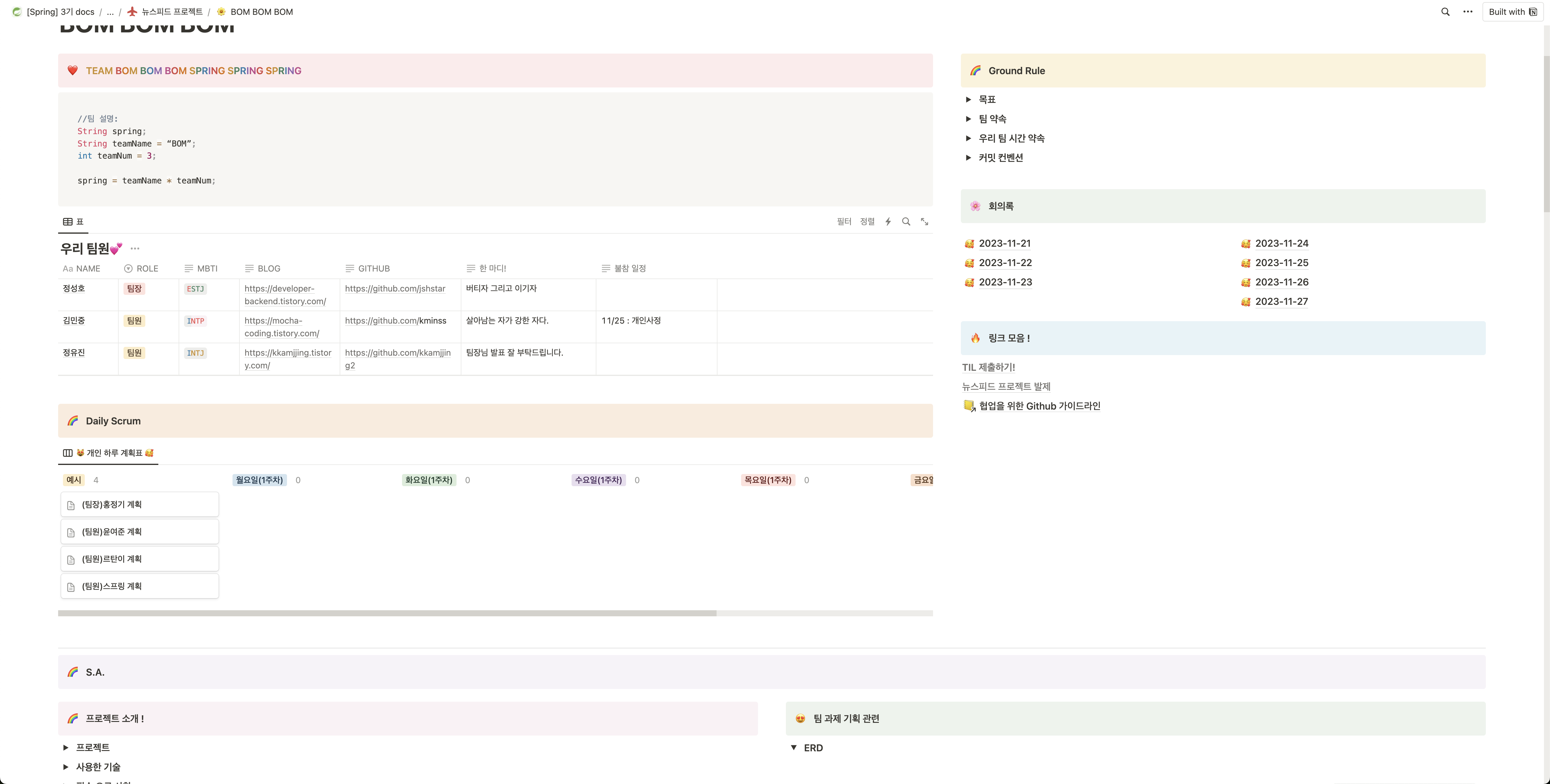Select the 개인 하루 계획표 board tab
The height and width of the screenshot is (784, 1550).
(108, 453)
